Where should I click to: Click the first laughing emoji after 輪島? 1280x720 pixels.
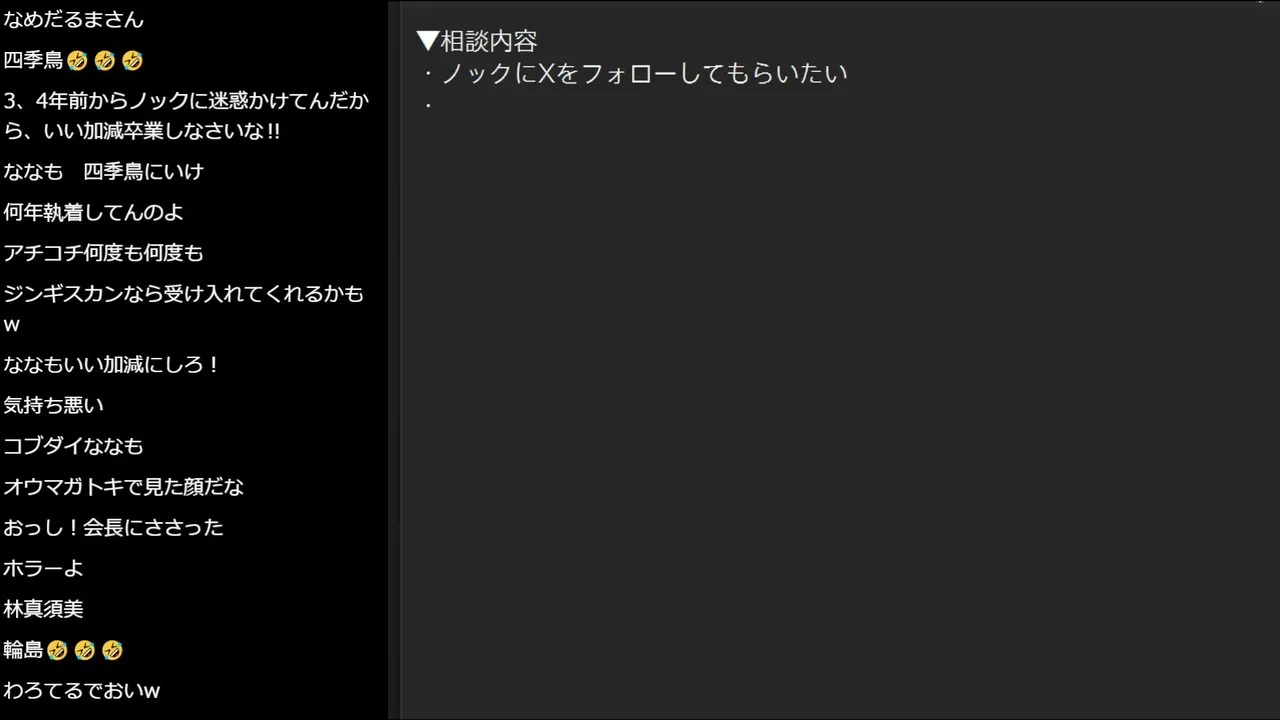[x=57, y=651]
